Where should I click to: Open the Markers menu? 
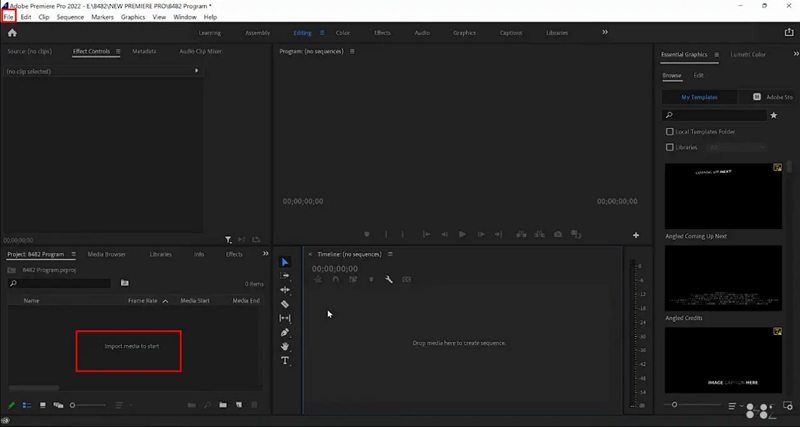click(102, 17)
